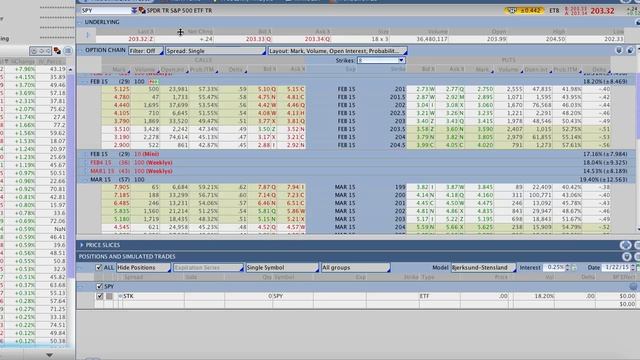The height and width of the screenshot is (360, 640).
Task: Click the watchlist navigation arrows control
Action: [40, 51]
